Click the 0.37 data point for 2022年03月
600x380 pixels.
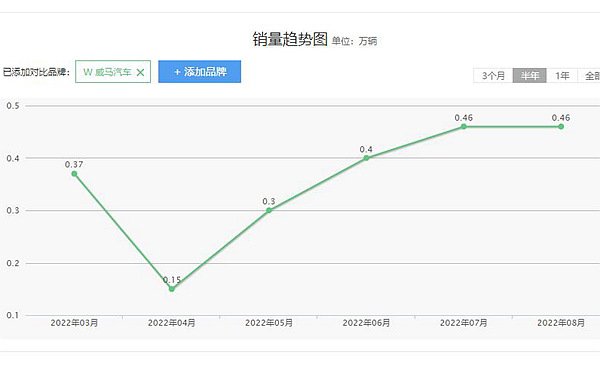[74, 174]
